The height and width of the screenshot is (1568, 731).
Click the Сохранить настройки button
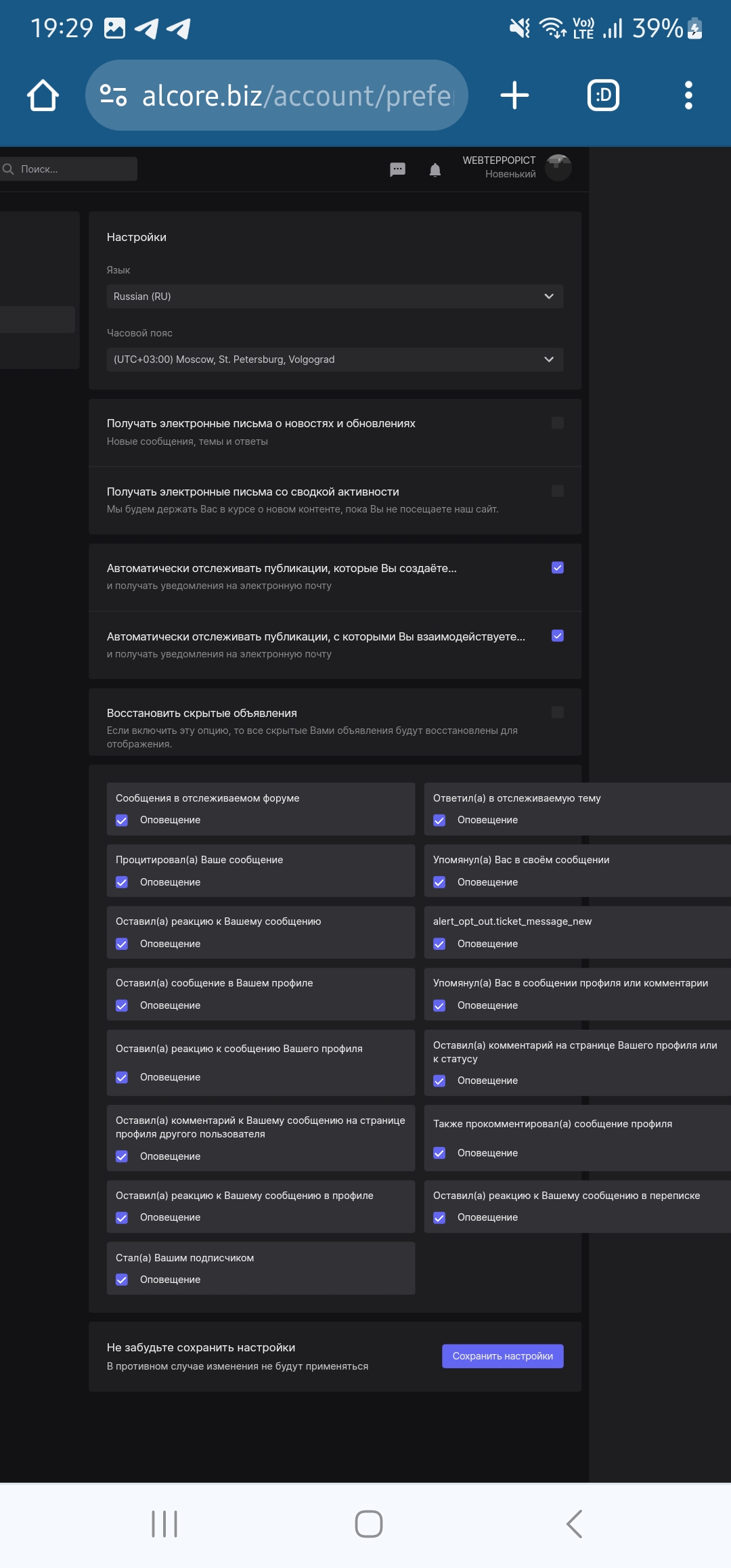pyautogui.click(x=503, y=1356)
